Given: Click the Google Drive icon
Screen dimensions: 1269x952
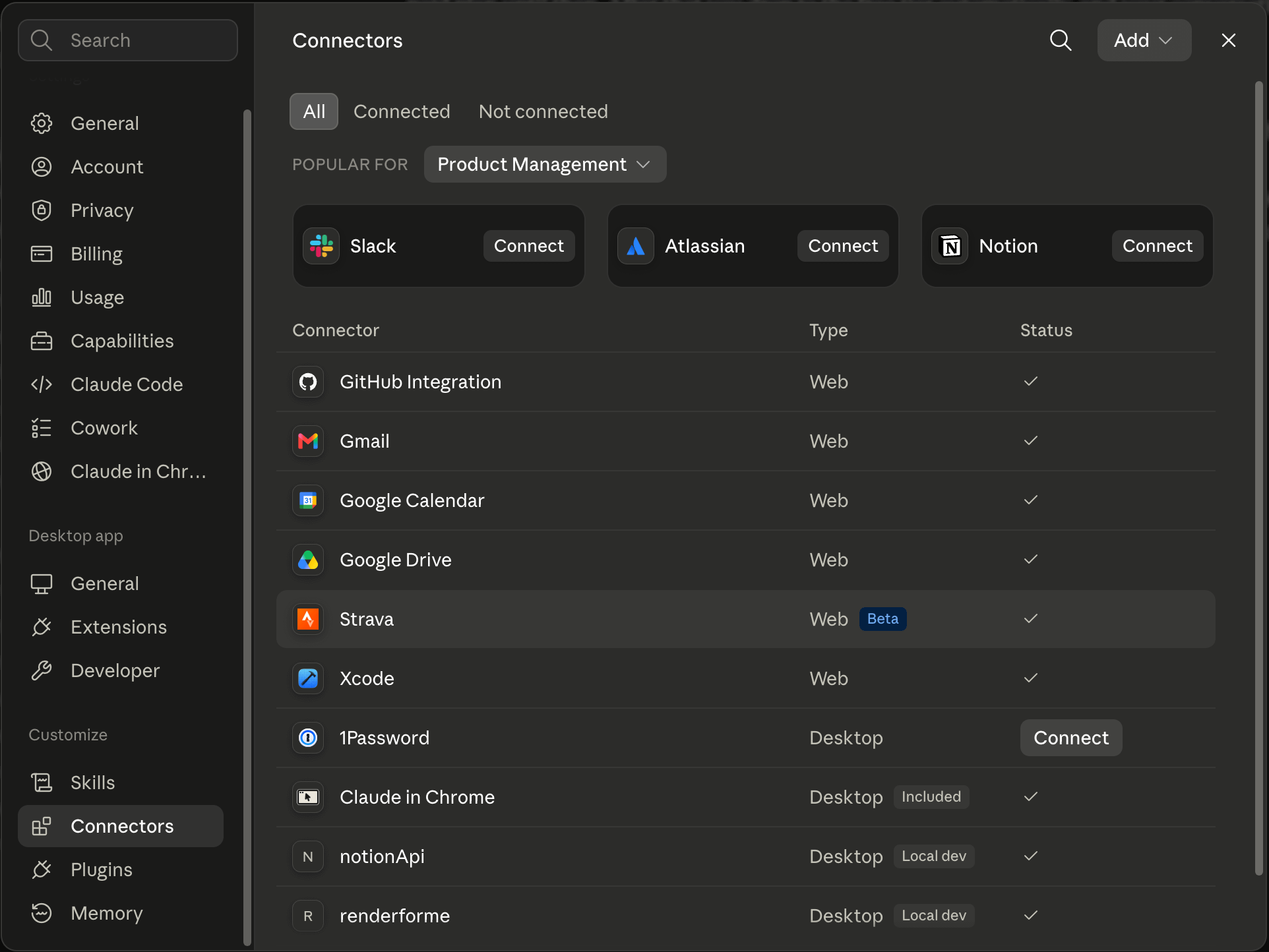Looking at the screenshot, I should [308, 560].
